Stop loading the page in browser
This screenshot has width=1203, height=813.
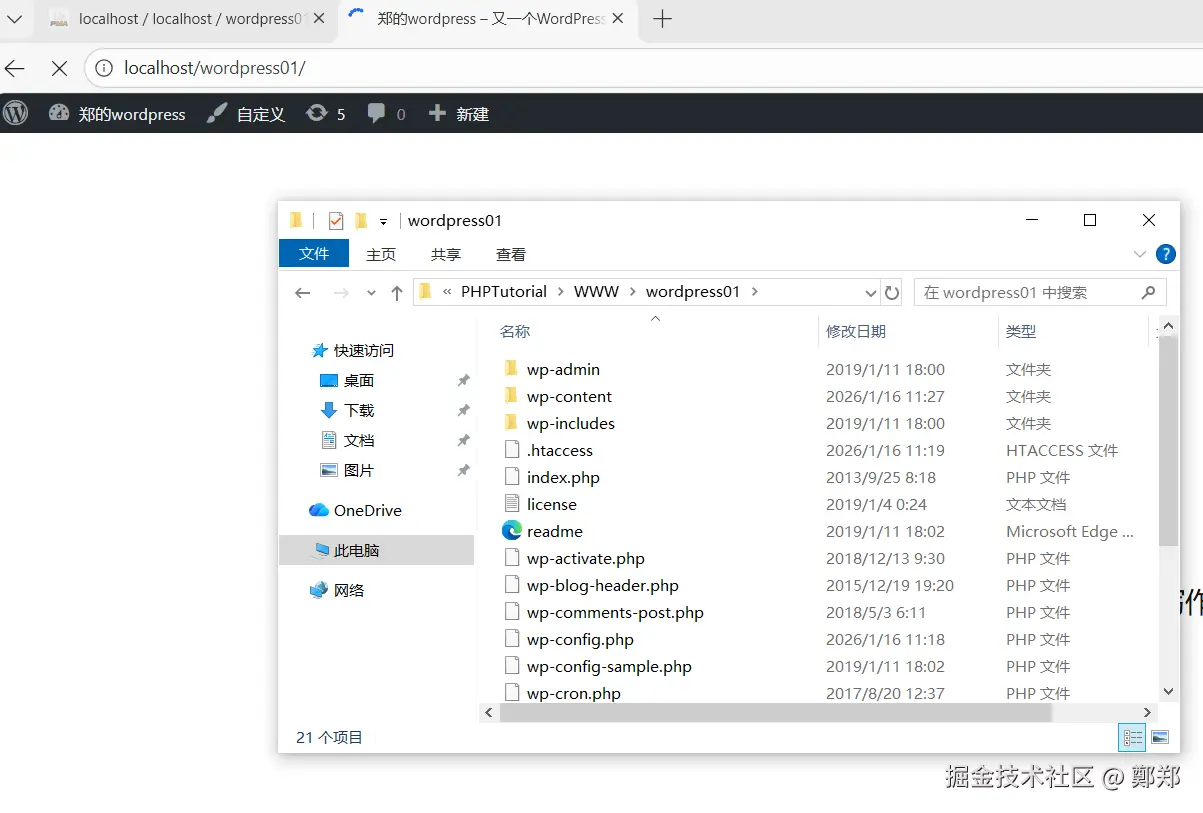click(x=59, y=68)
